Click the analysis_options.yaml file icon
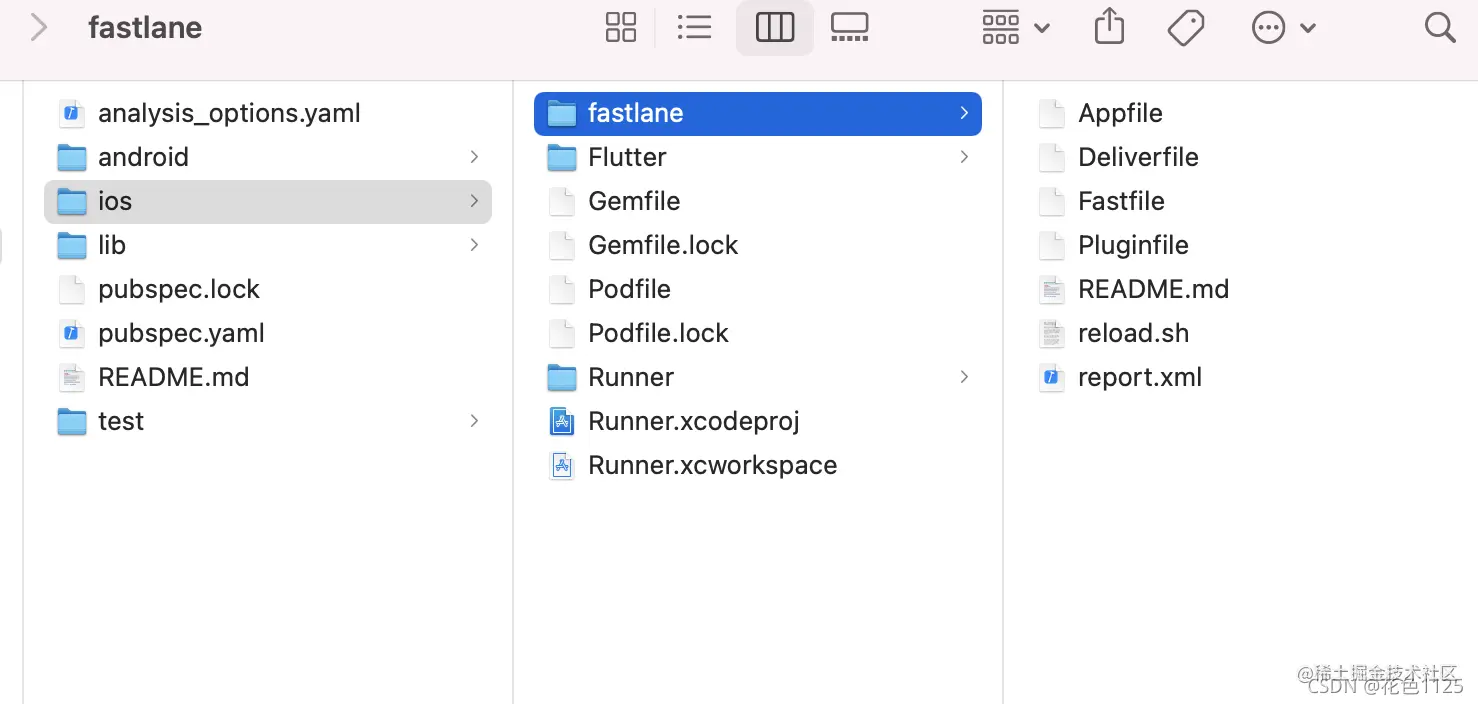 [71, 113]
